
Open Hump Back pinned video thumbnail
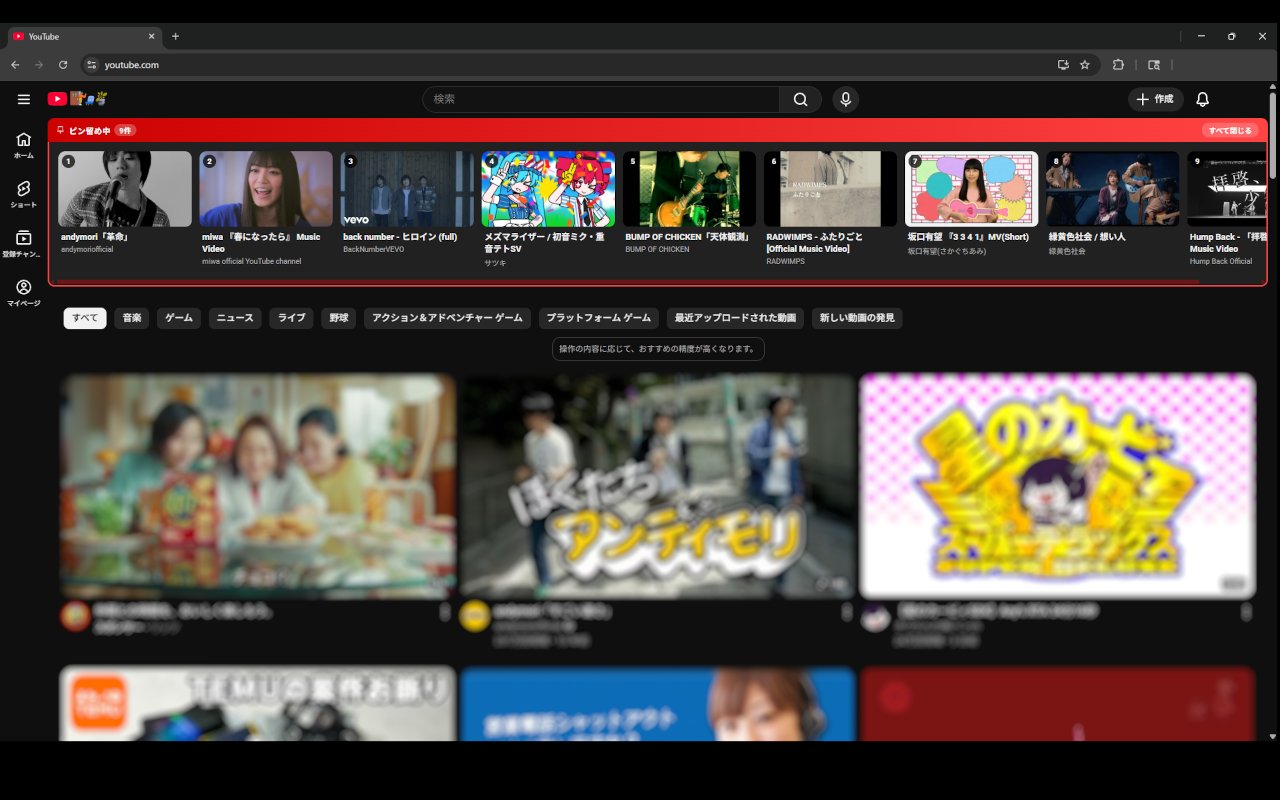[x=1227, y=189]
